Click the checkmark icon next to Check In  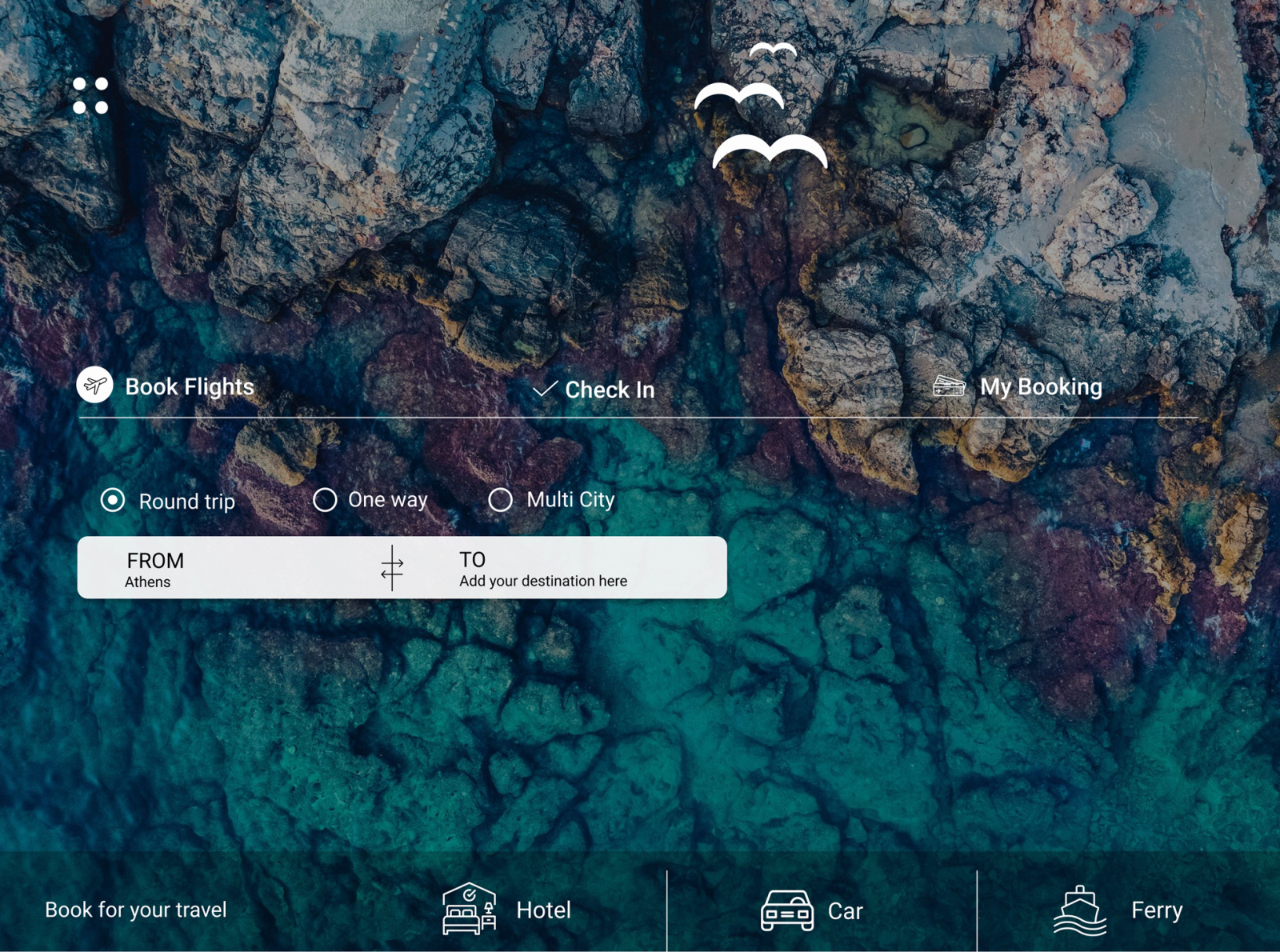(546, 390)
